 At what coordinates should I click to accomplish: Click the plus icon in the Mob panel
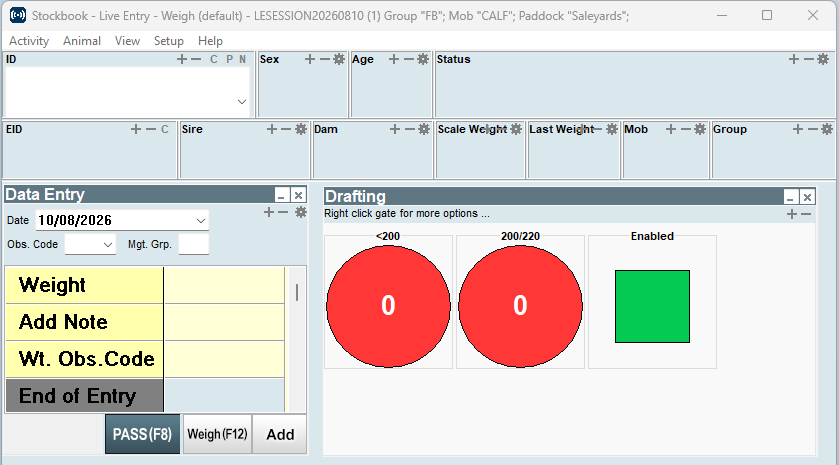point(671,129)
